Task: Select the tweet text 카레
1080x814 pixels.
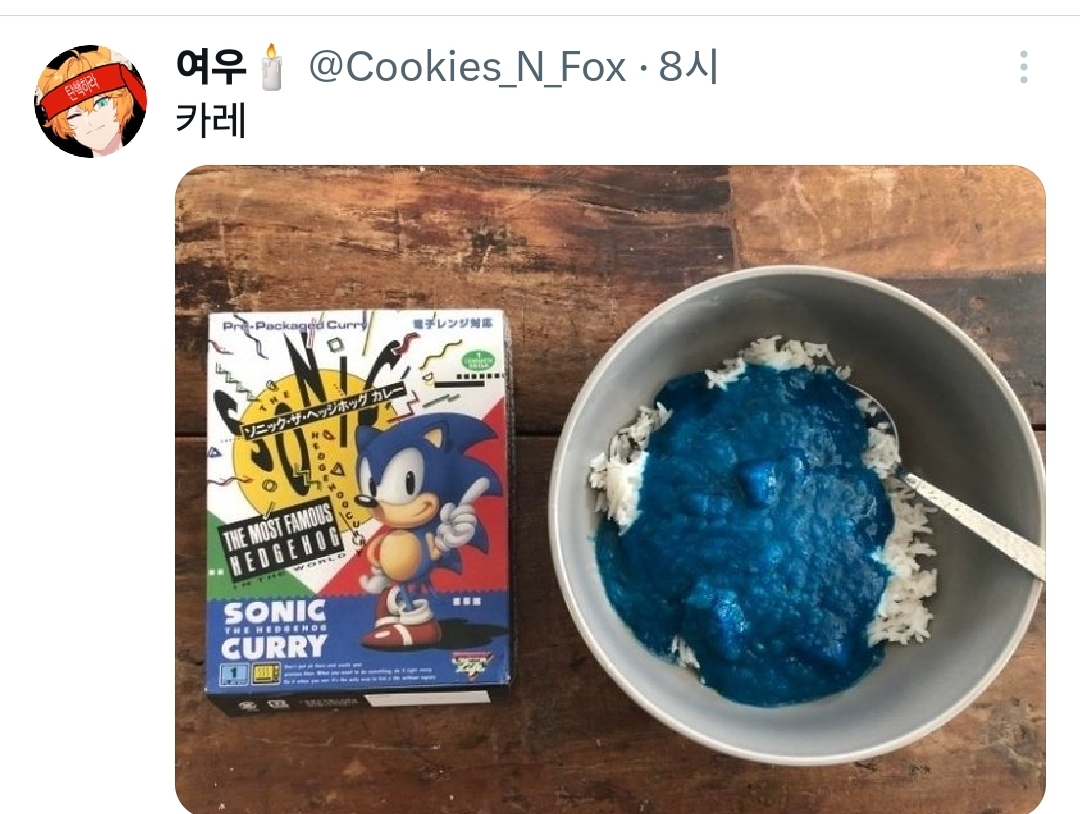Action: [210, 121]
